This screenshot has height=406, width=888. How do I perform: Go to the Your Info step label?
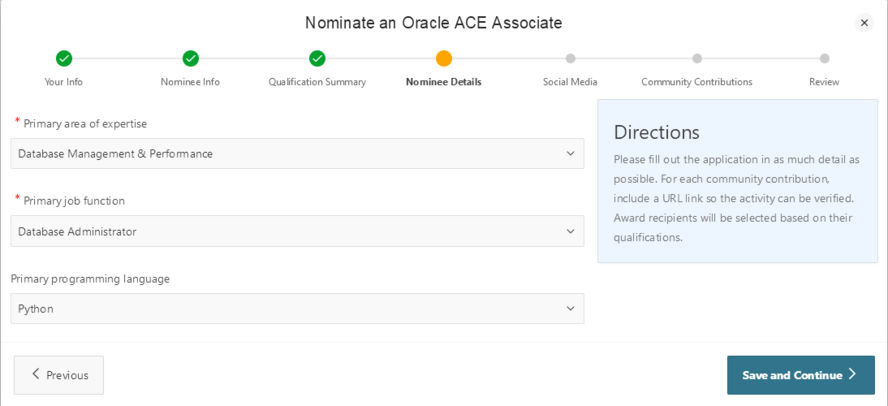(x=64, y=82)
